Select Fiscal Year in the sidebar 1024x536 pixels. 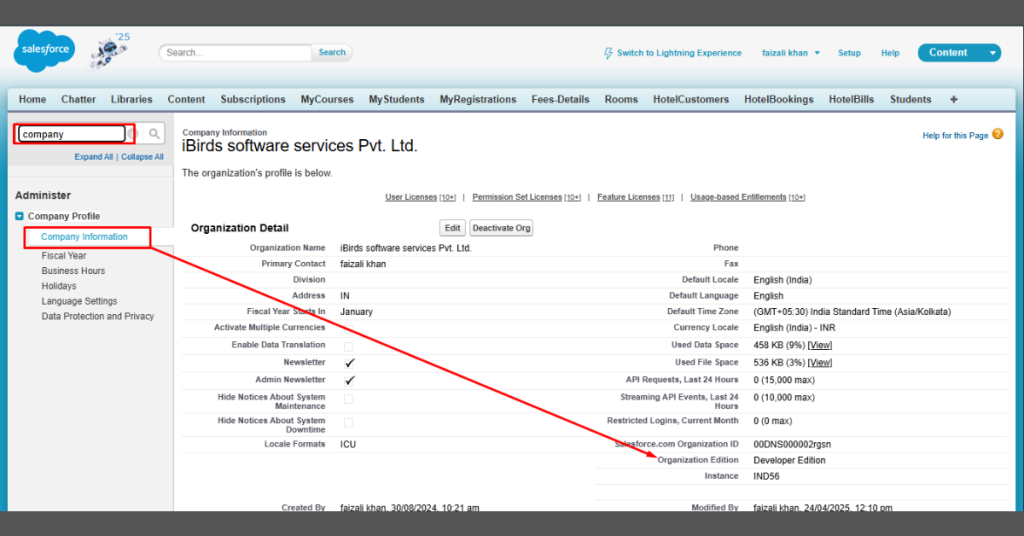tap(64, 256)
